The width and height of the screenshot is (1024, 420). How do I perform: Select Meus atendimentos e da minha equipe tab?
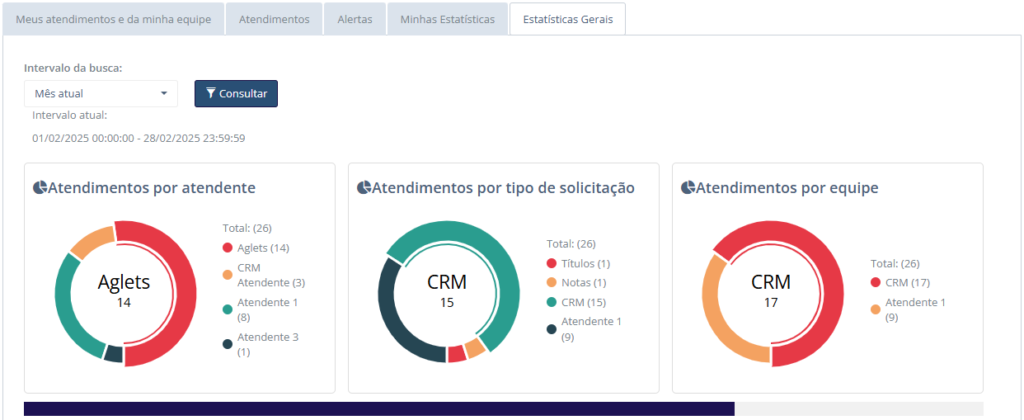pos(113,20)
